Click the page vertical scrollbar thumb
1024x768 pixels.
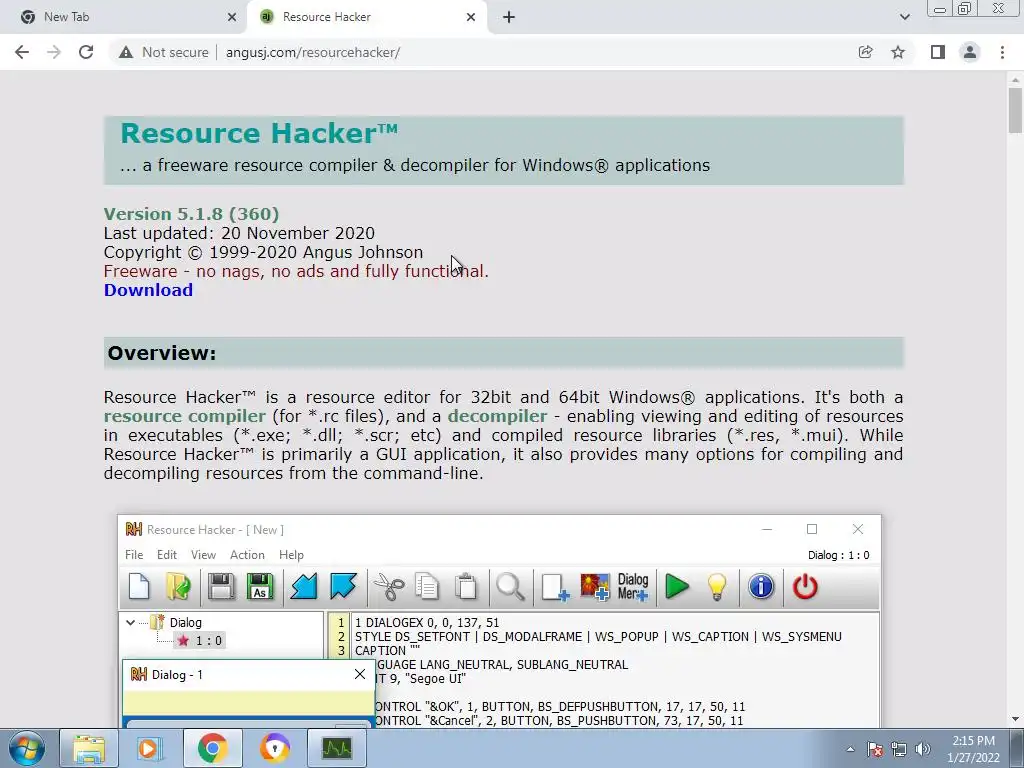pyautogui.click(x=1015, y=111)
